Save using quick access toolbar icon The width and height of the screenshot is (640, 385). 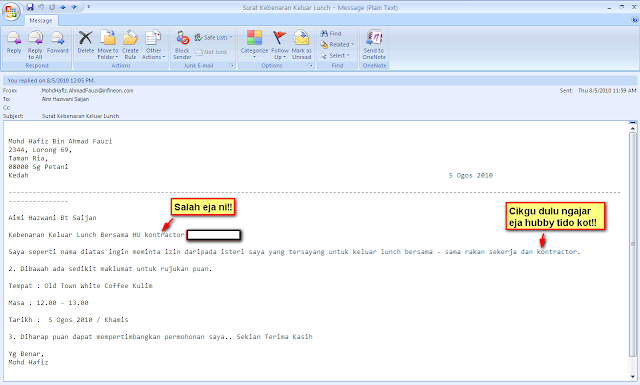(30, 7)
